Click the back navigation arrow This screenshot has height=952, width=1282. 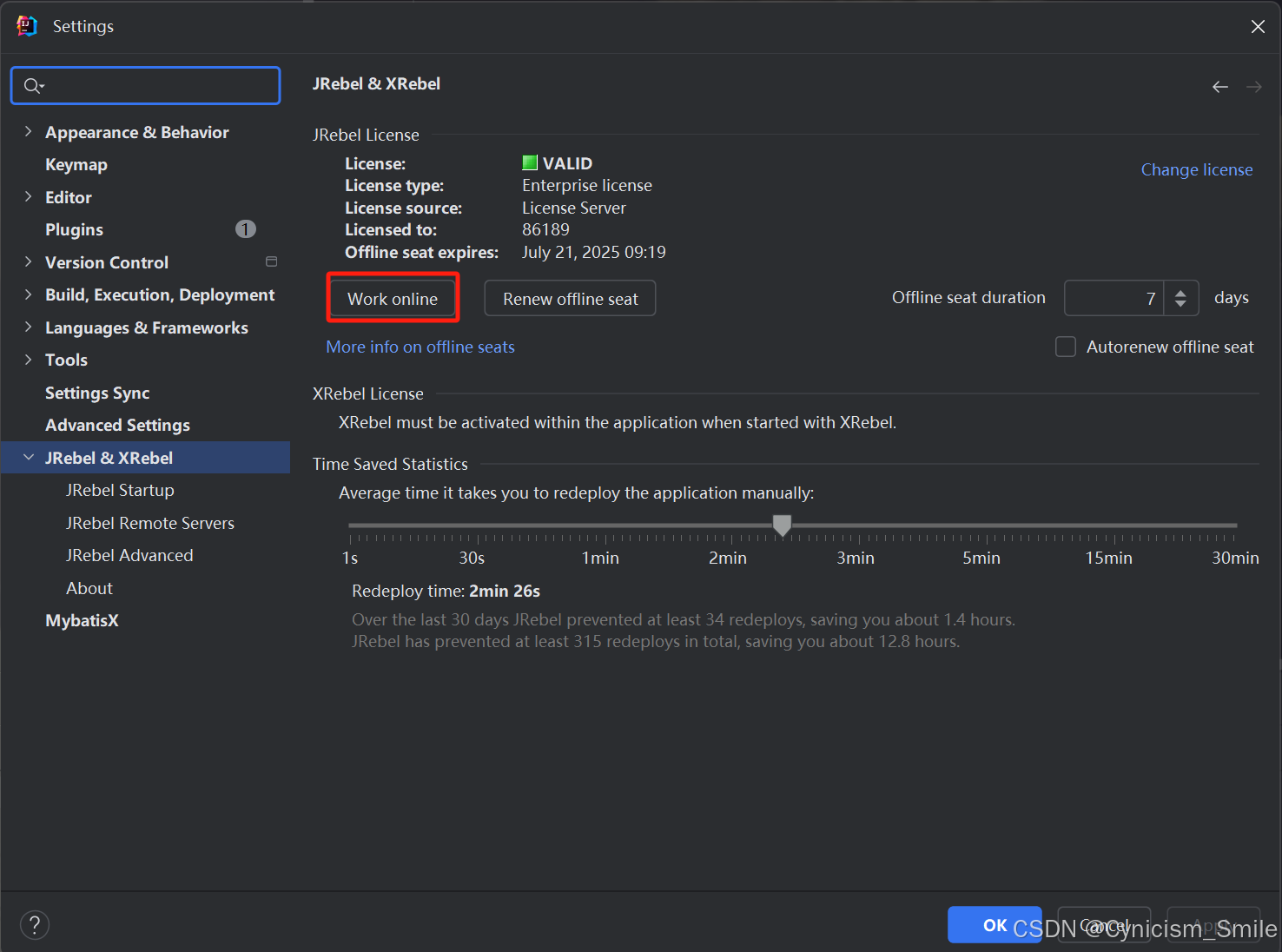click(x=1220, y=87)
